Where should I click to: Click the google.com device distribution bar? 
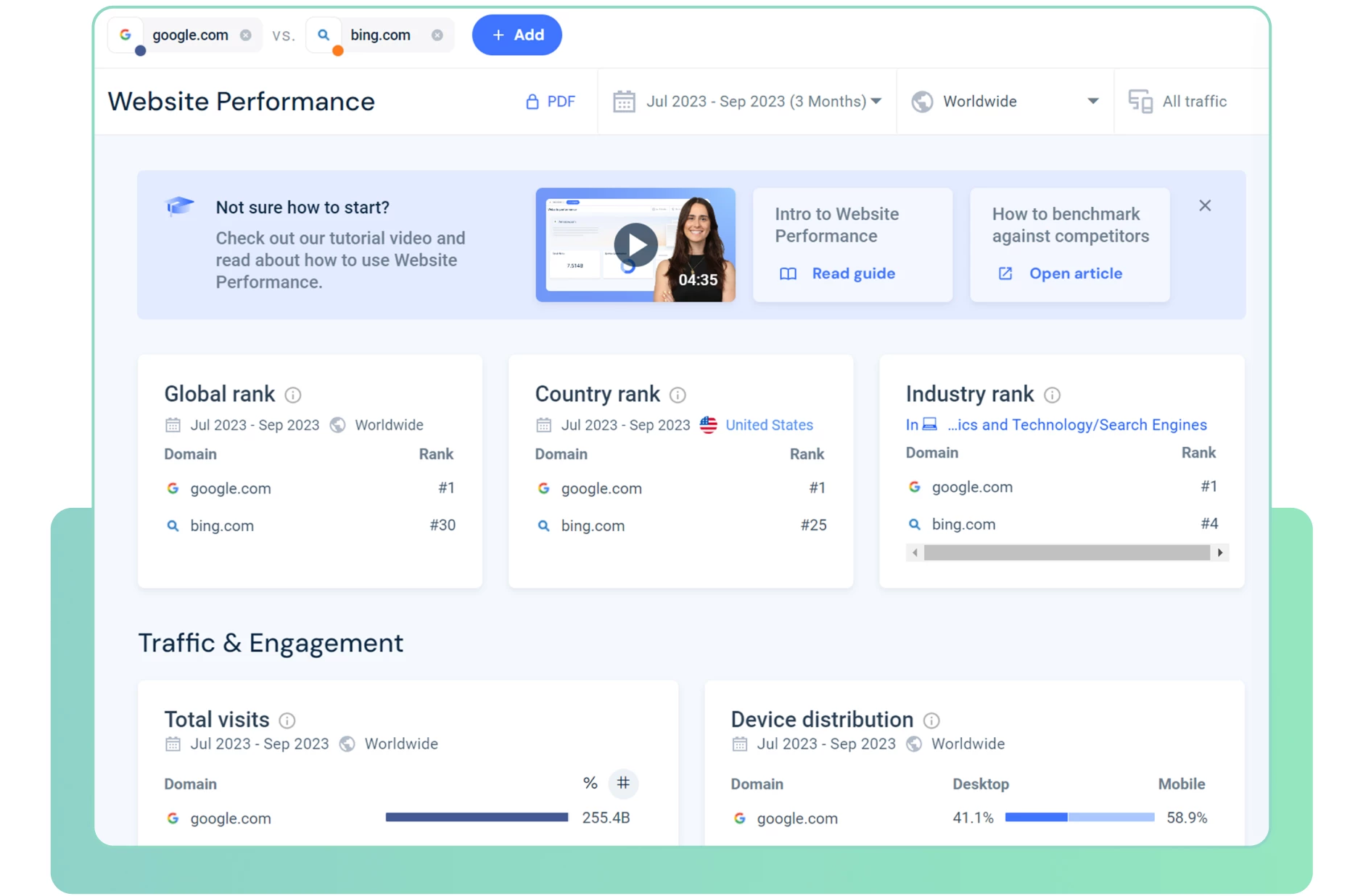1079,818
